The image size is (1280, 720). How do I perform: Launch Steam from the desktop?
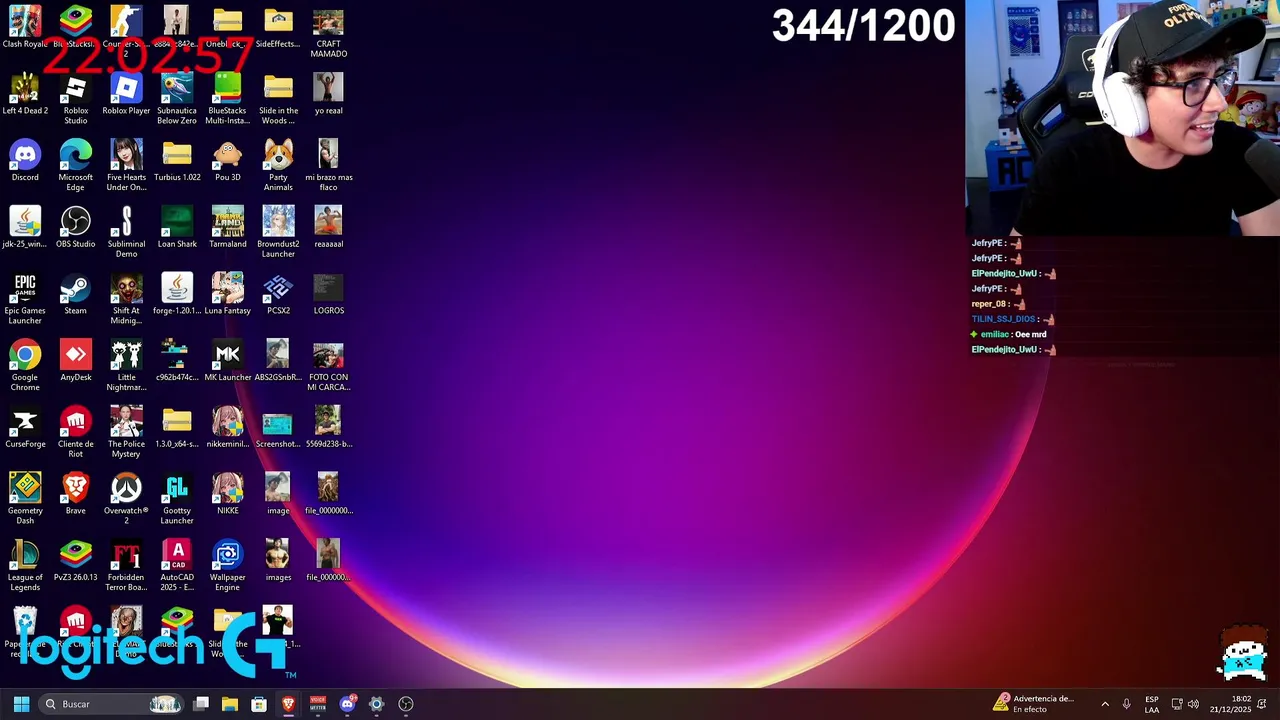76,295
